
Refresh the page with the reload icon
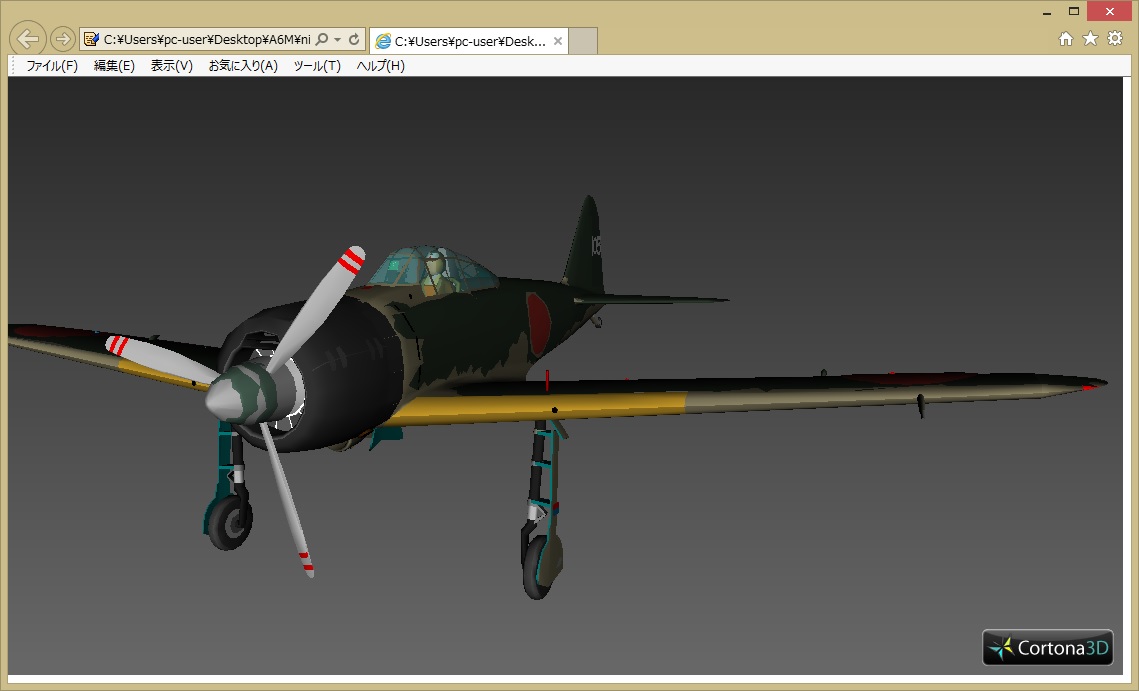pyautogui.click(x=354, y=40)
